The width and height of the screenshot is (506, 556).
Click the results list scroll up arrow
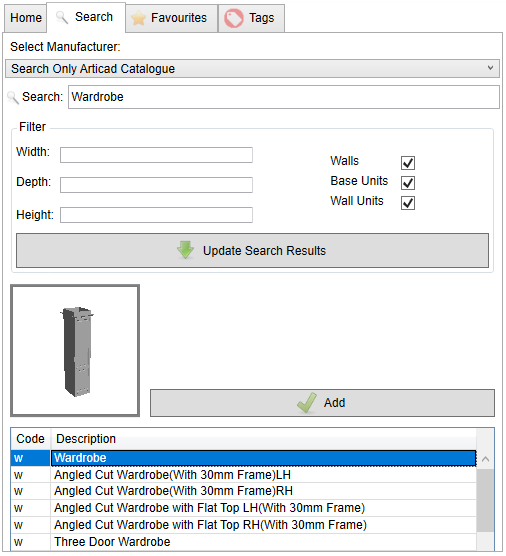click(x=485, y=459)
